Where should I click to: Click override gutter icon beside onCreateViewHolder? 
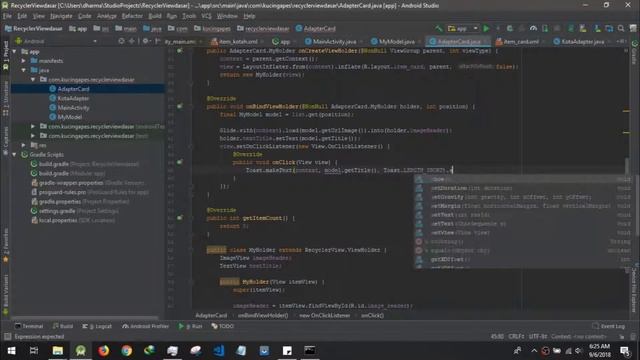pos(180,51)
